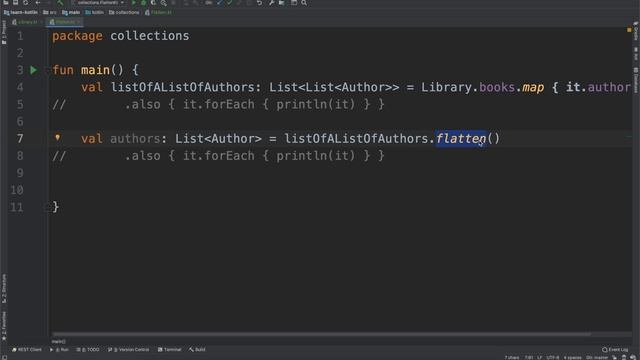Click the Synchronize refresh icon in the toolbar
The width and height of the screenshot is (640, 360).
[x=25, y=3]
